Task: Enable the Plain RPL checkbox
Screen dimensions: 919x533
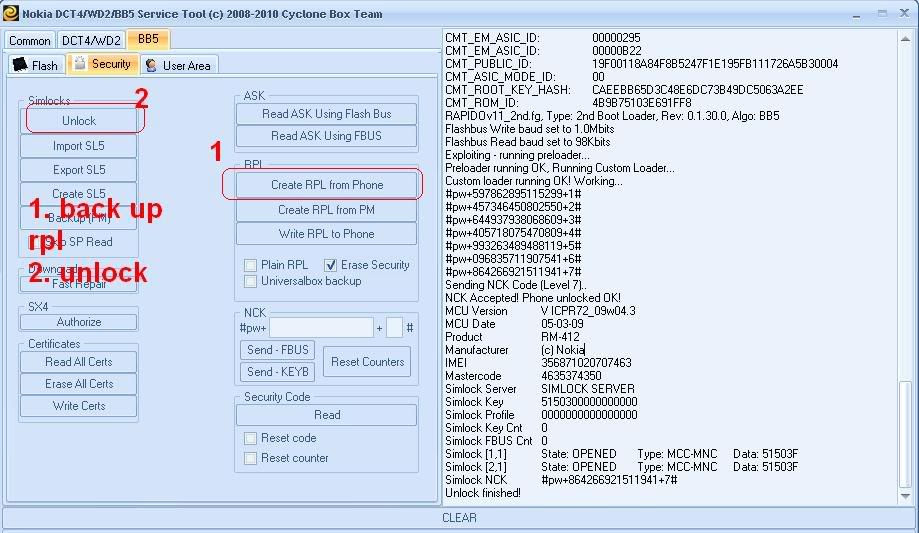Action: (250, 265)
